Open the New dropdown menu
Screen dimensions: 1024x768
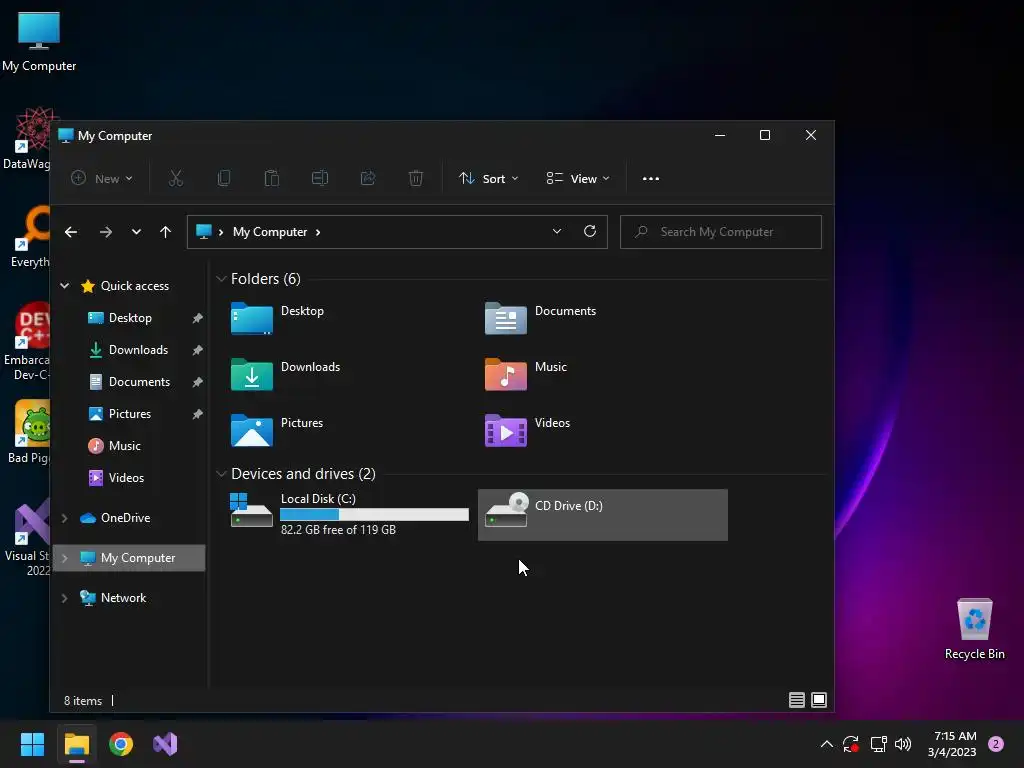click(102, 178)
